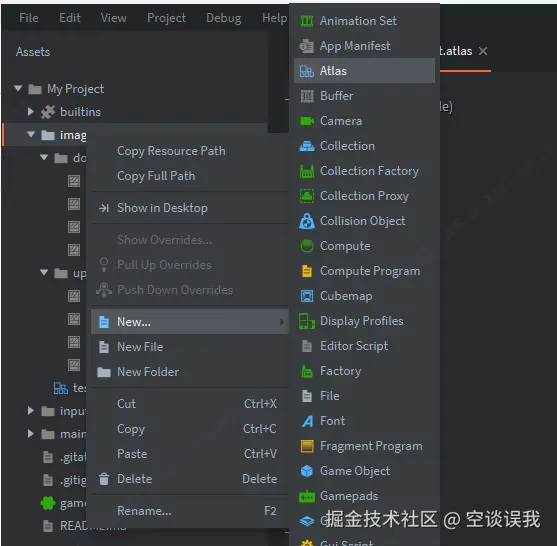The height and width of the screenshot is (546, 557).
Task: Click the green Camera icon
Action: point(307,121)
